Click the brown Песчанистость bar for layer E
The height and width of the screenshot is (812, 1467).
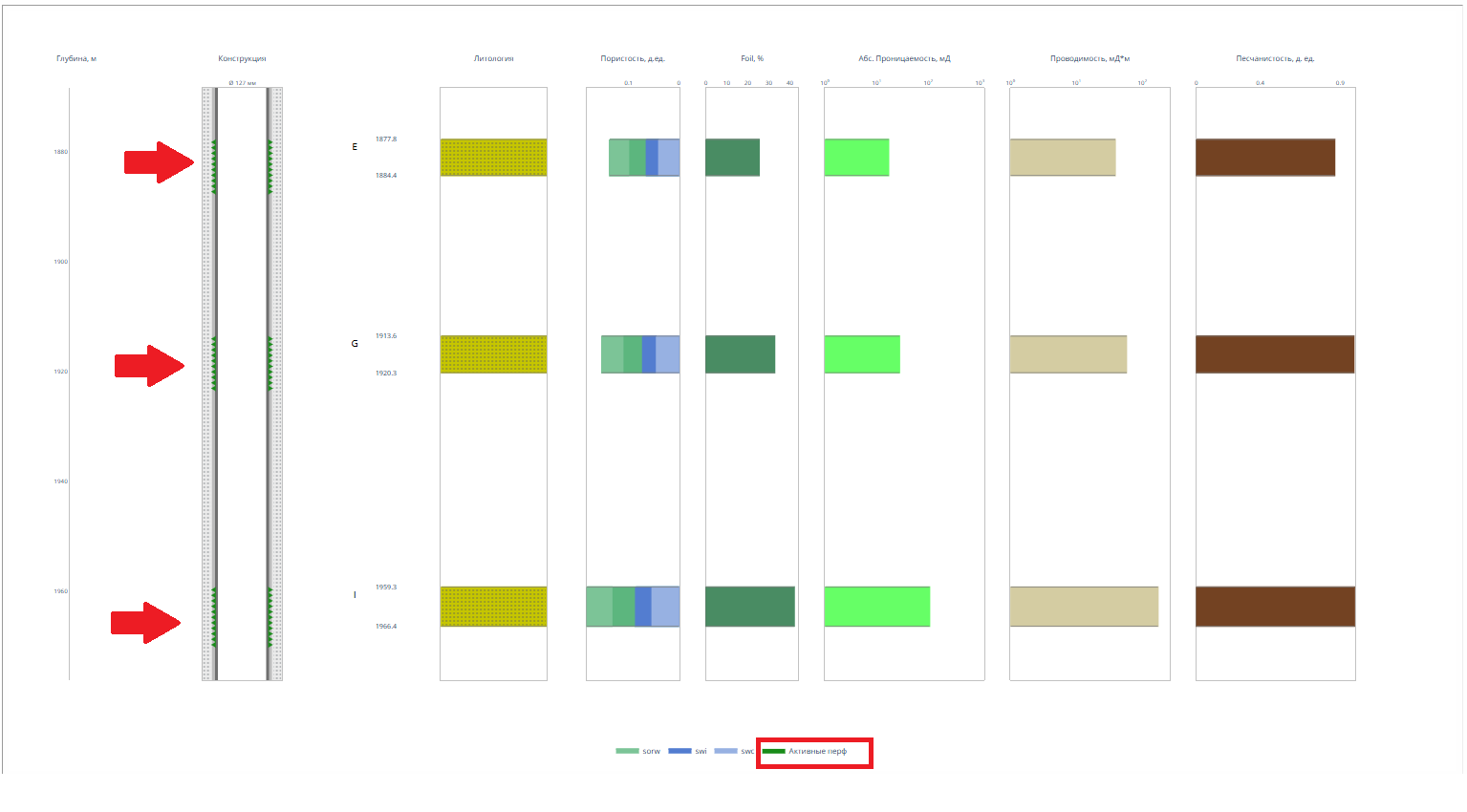tap(1265, 158)
